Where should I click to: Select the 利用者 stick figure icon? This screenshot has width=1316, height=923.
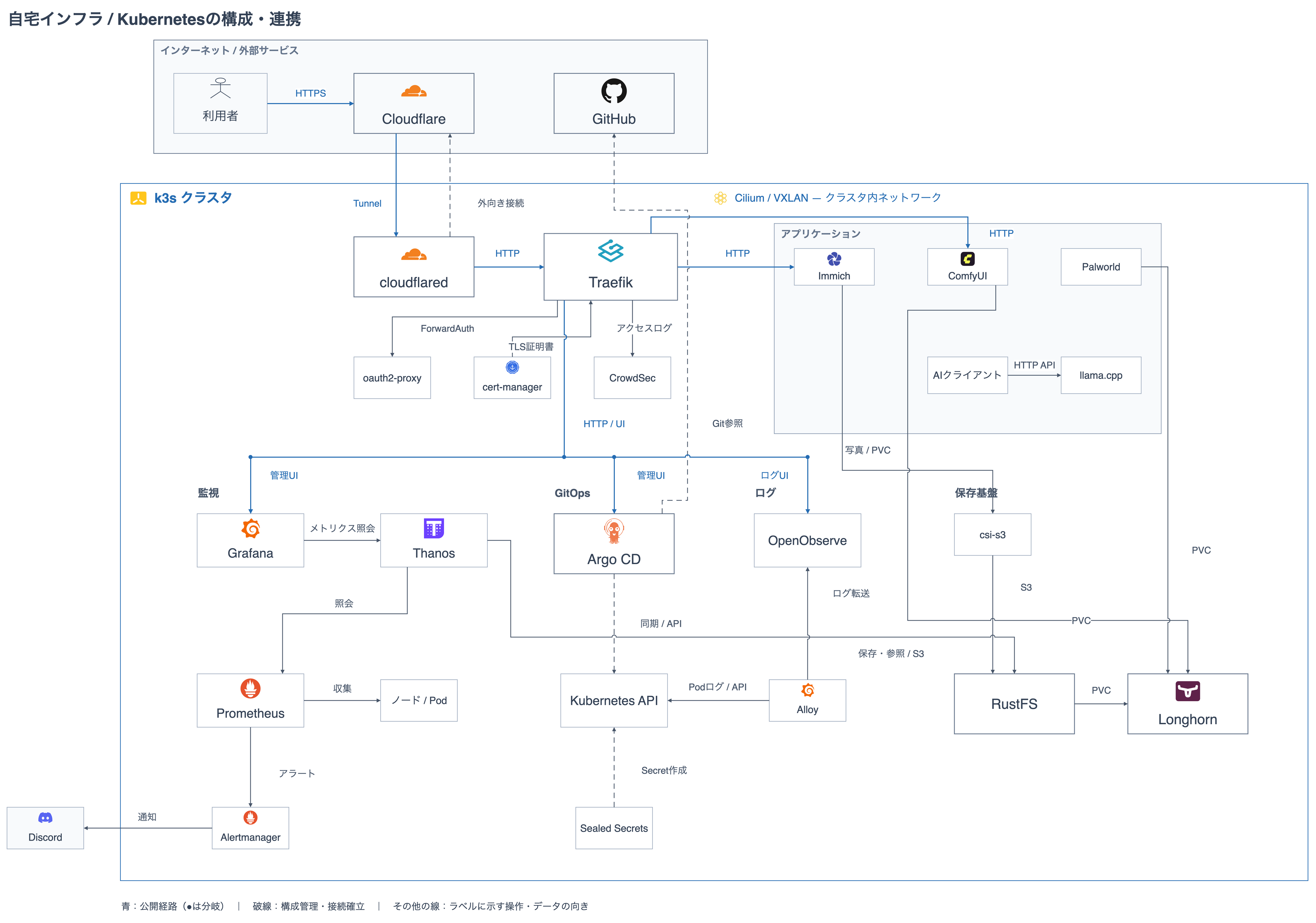pos(220,88)
